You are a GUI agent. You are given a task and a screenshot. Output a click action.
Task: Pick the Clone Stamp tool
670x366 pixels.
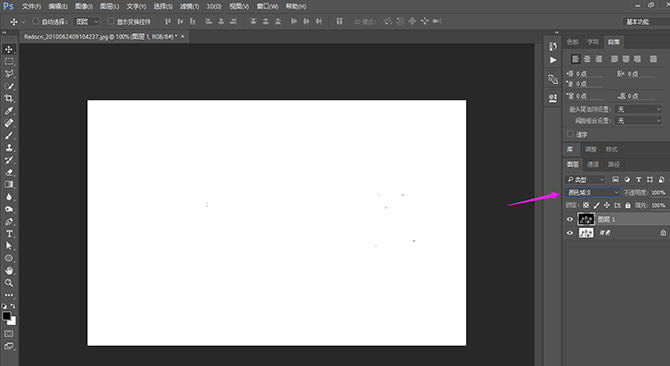[x=9, y=148]
